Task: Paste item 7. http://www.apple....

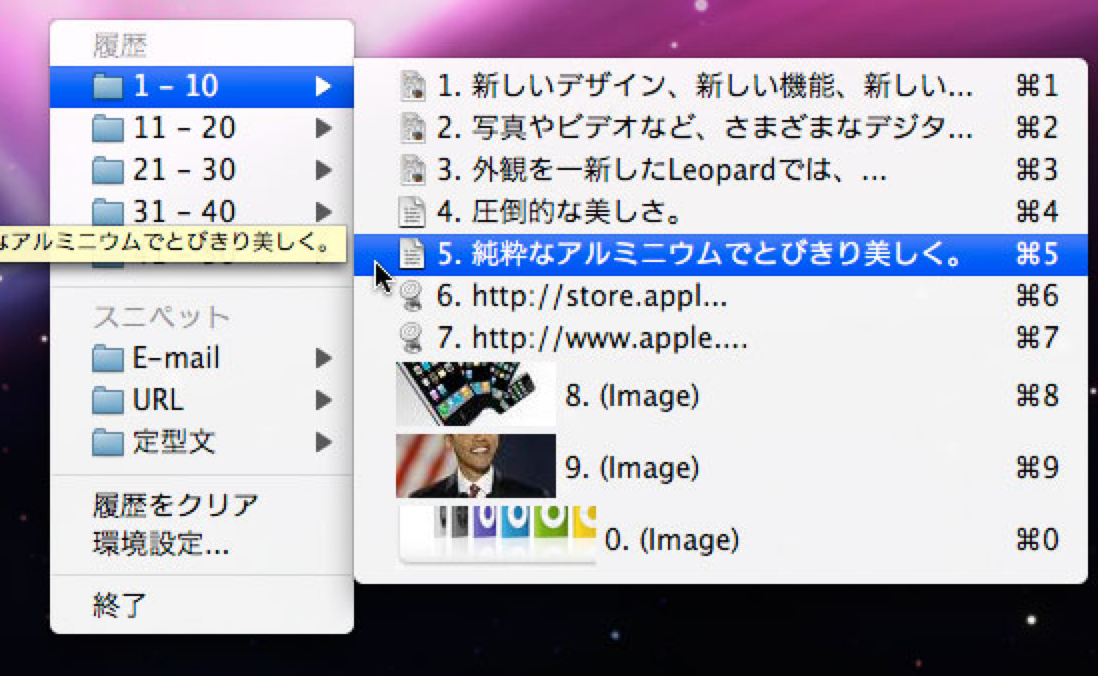Action: point(721,338)
